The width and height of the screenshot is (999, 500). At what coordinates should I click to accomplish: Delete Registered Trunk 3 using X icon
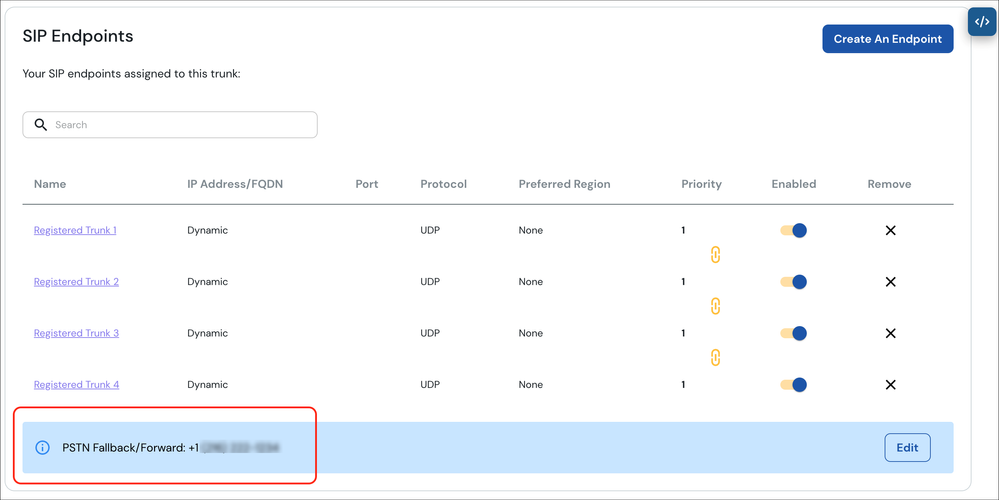(x=890, y=333)
